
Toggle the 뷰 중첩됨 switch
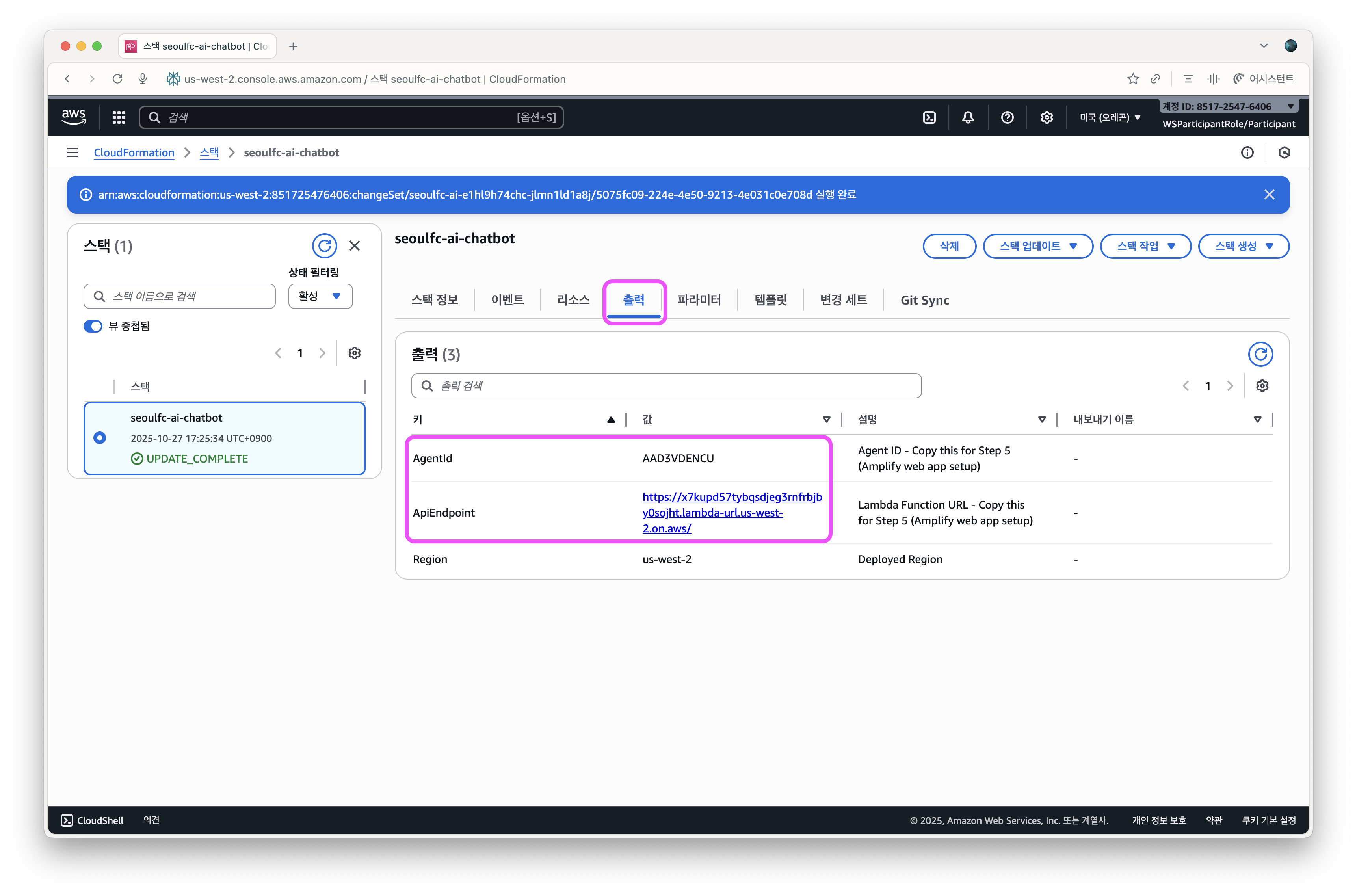[x=93, y=326]
